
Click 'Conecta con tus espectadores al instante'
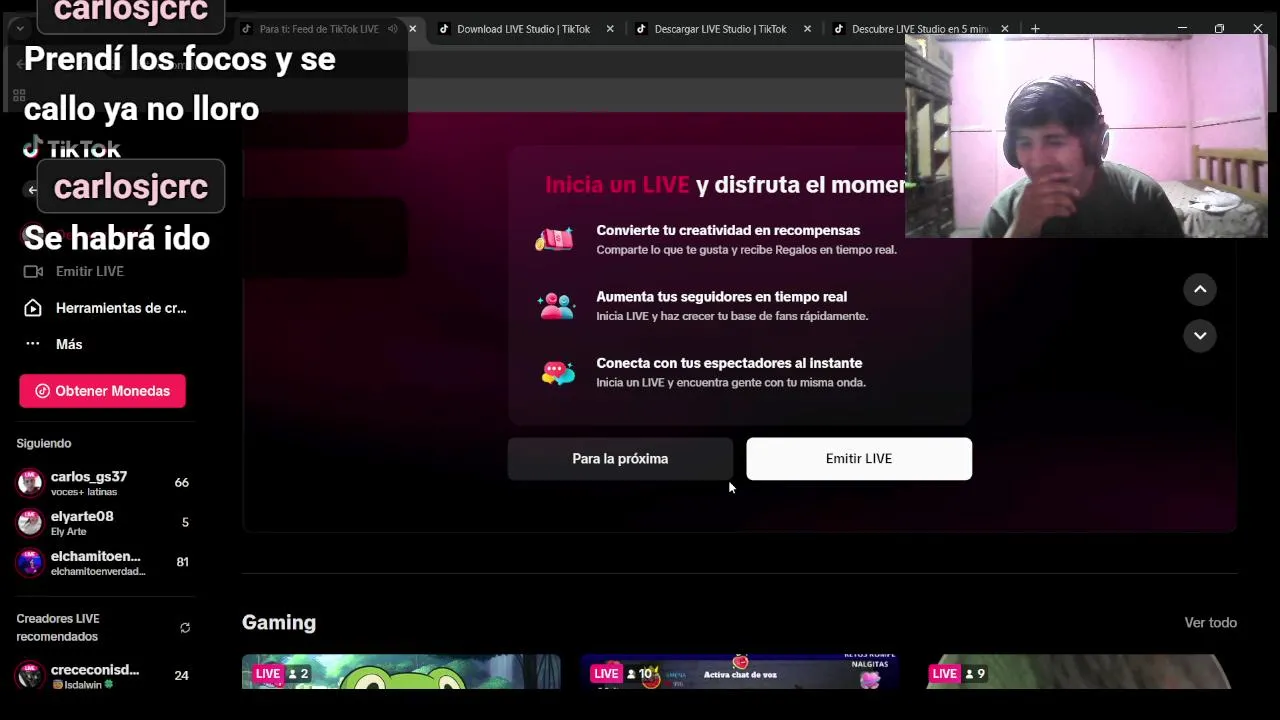click(729, 363)
